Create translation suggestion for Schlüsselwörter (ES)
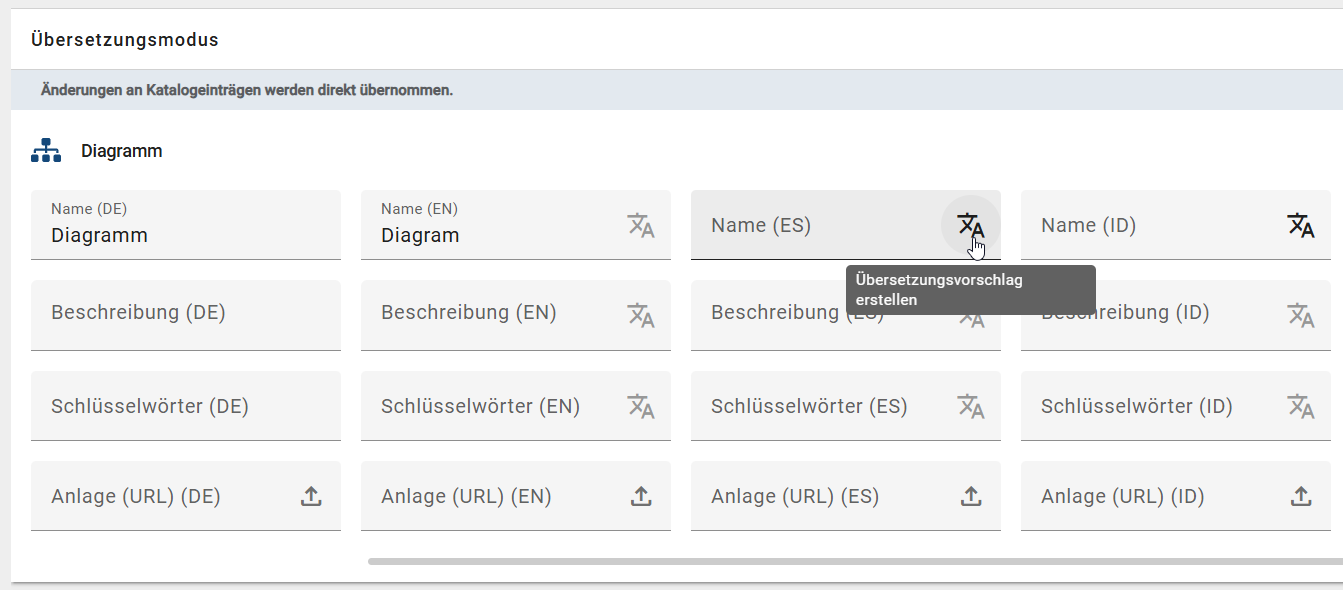The image size is (1343, 590). (971, 405)
